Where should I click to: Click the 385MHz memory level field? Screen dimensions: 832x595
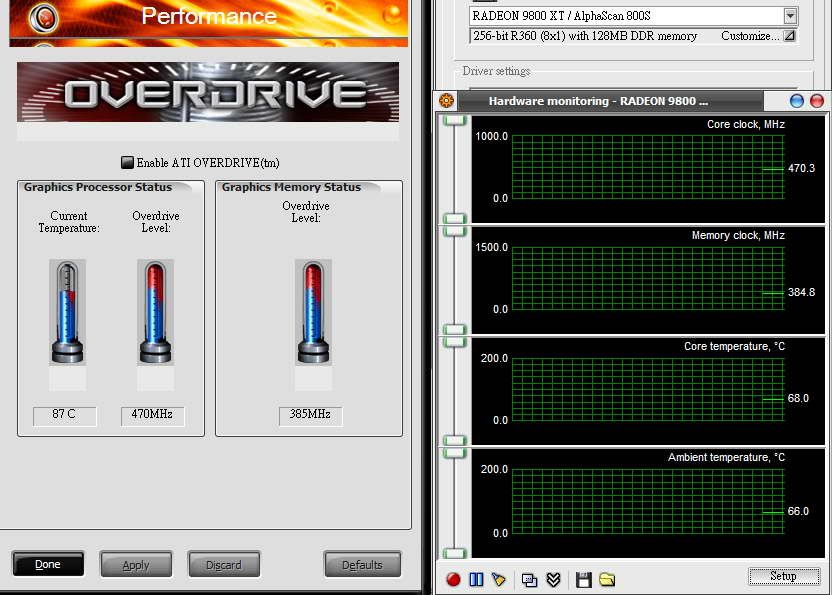pyautogui.click(x=311, y=416)
